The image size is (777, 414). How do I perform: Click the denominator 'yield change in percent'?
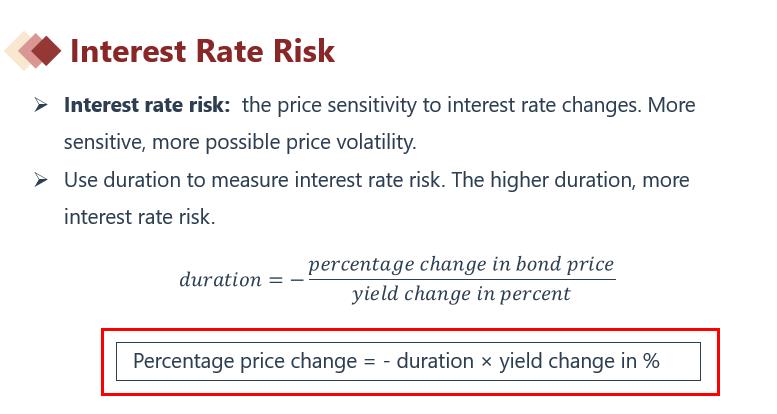tap(461, 294)
